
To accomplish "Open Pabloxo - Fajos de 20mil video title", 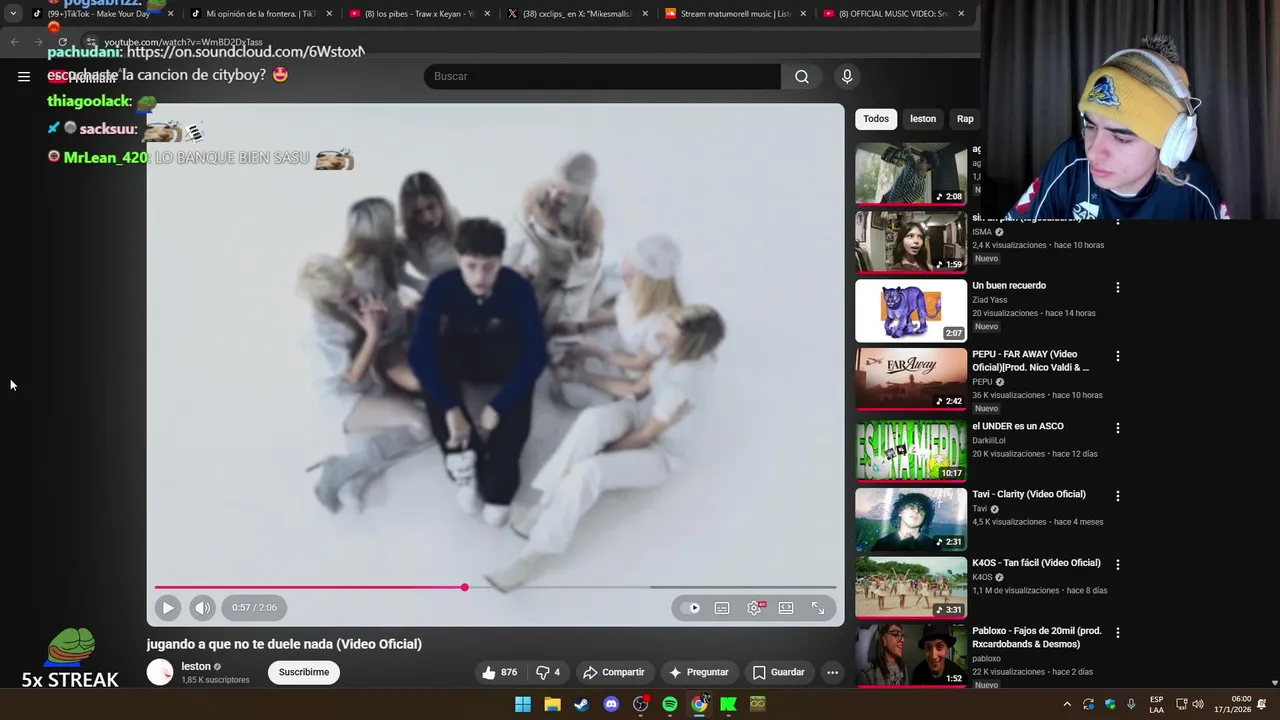I will pos(1036,638).
